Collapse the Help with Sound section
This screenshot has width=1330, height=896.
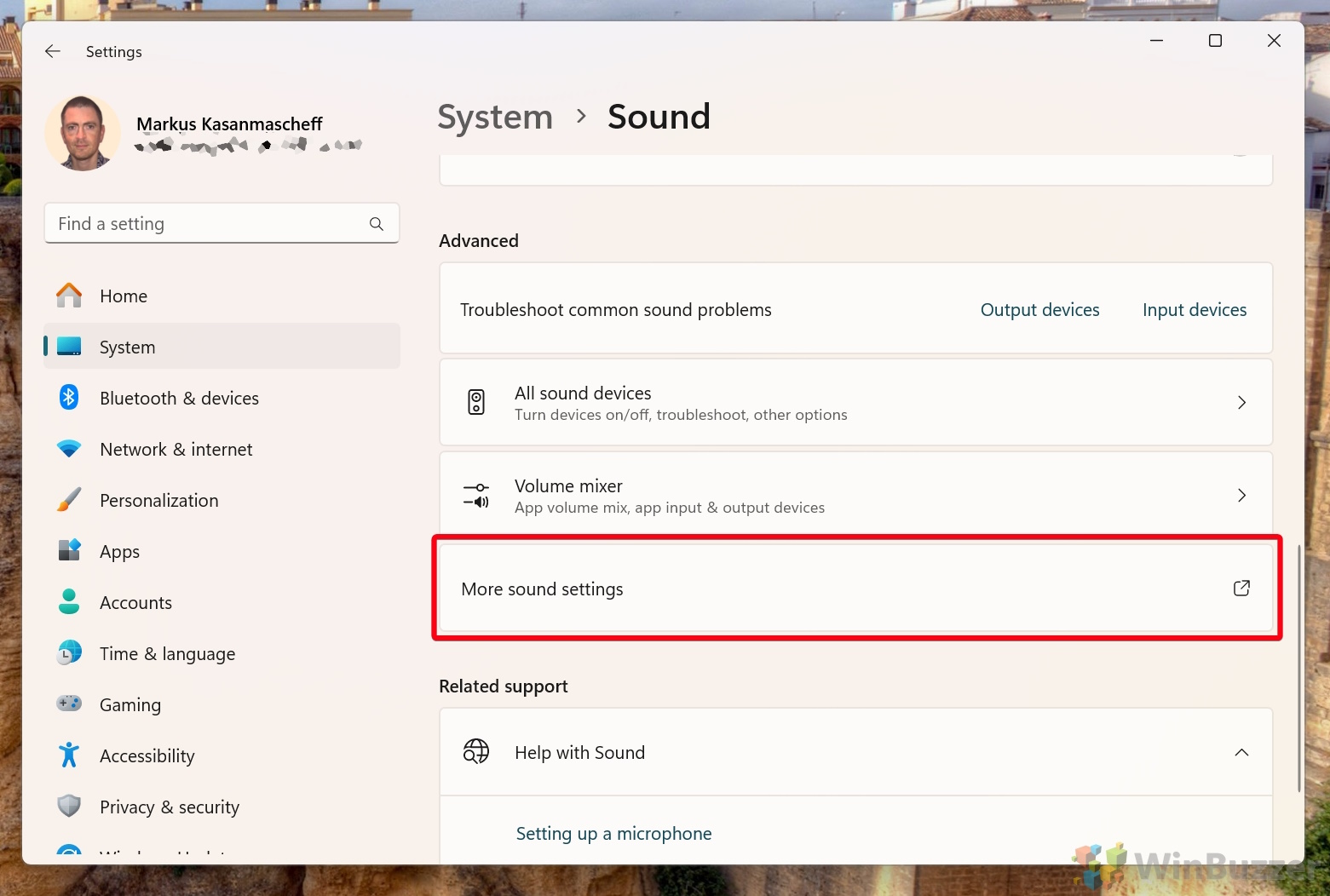coord(1241,753)
